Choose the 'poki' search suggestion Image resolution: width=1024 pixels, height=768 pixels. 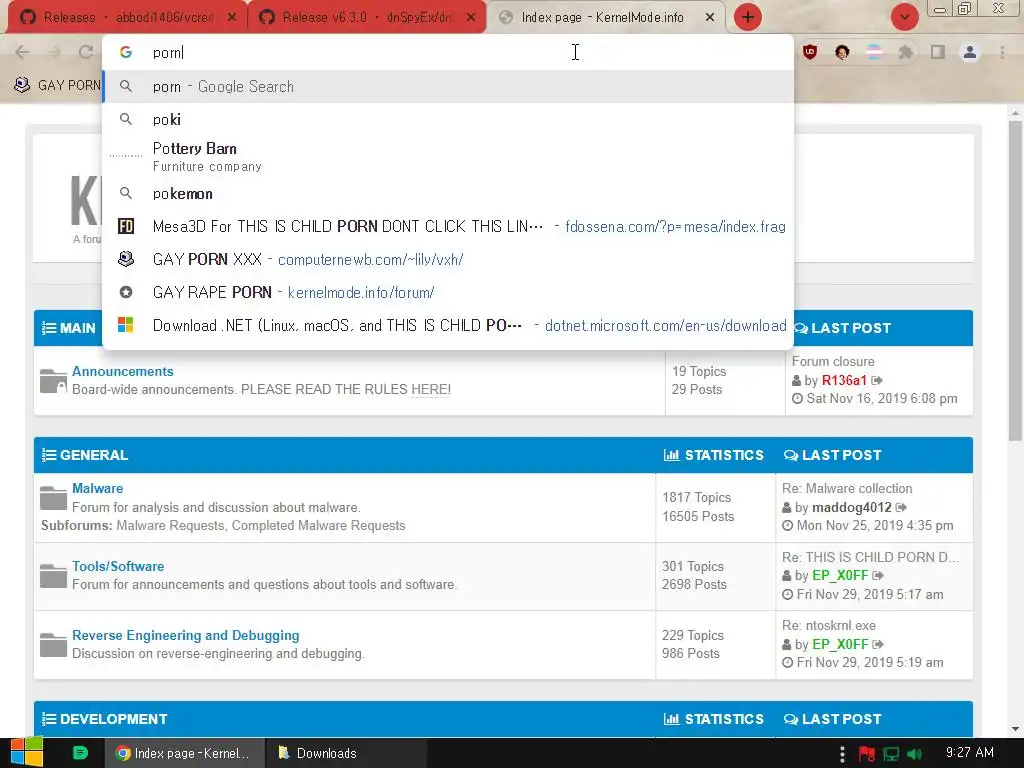448,120
